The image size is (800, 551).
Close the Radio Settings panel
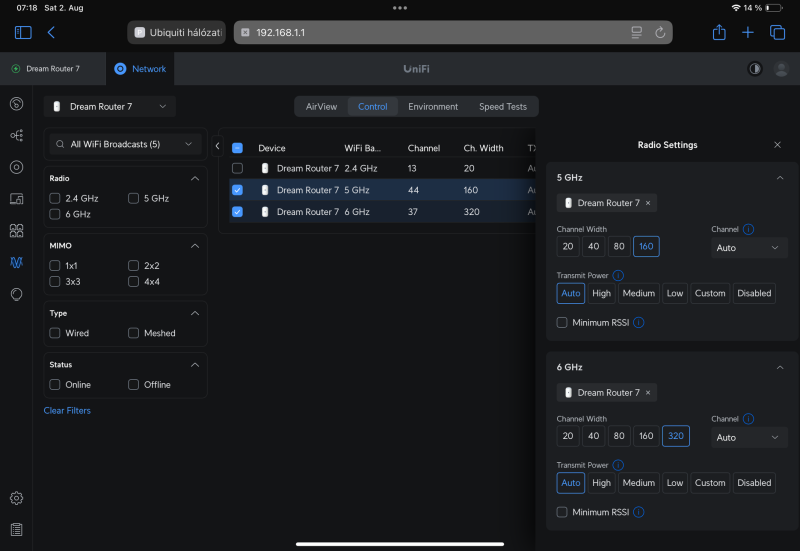(x=777, y=145)
